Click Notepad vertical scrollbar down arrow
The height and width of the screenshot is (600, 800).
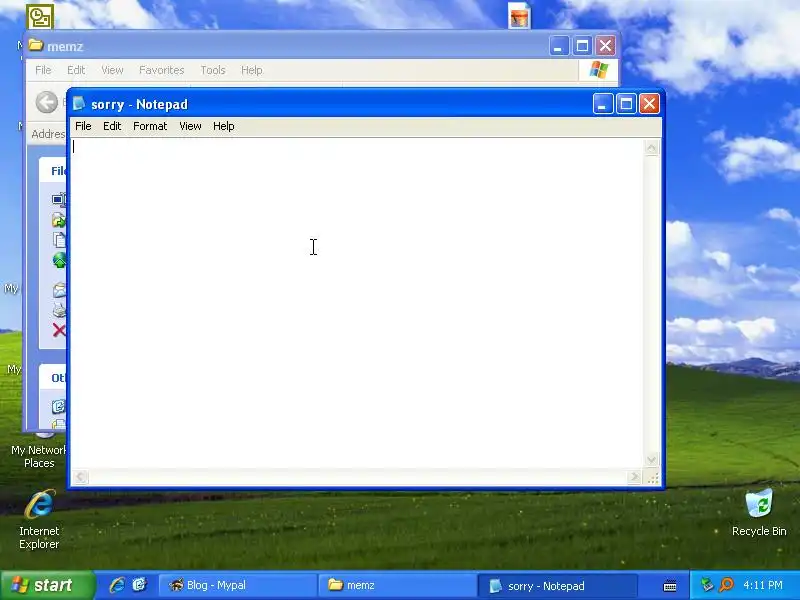click(652, 460)
